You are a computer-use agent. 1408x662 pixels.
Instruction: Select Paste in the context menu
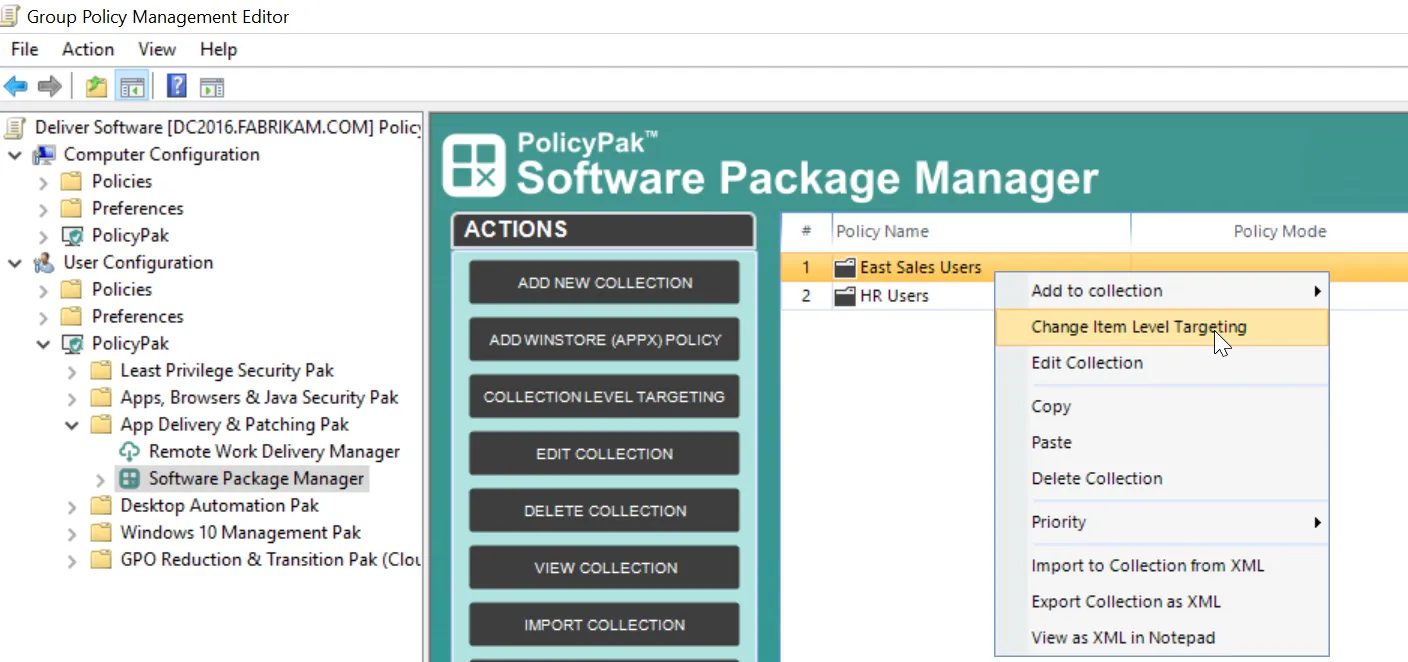tap(1162, 443)
